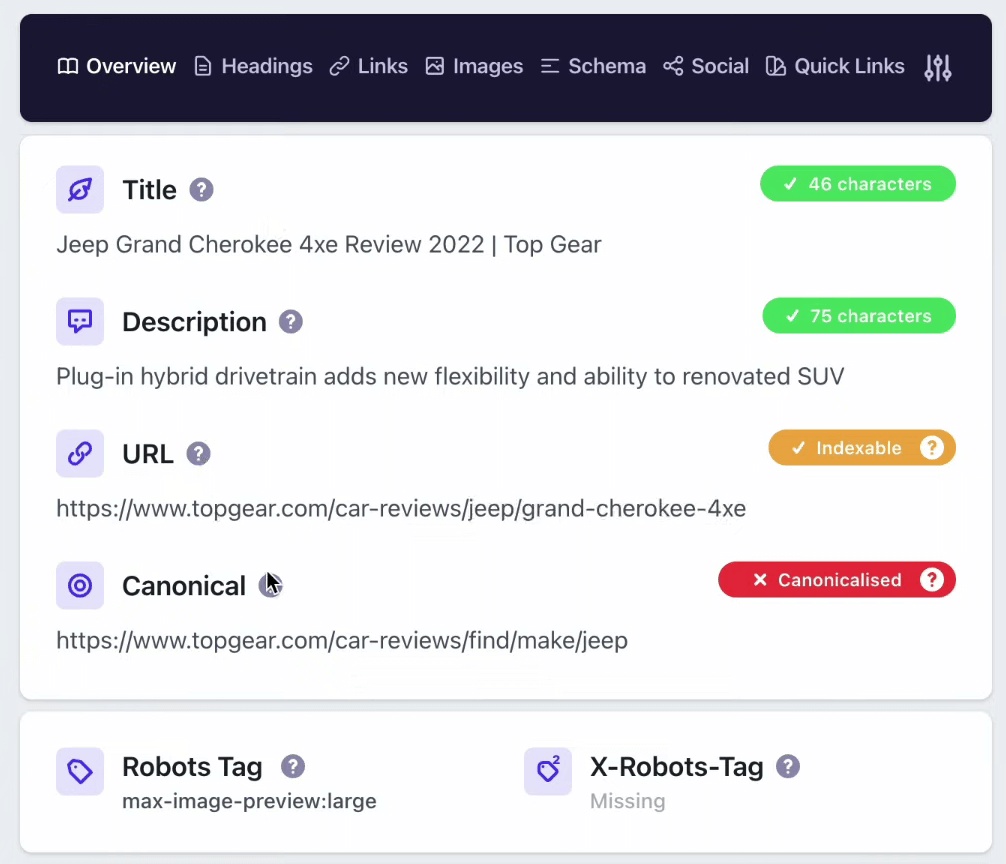Open the Robots Tag help question mark

[x=293, y=767]
